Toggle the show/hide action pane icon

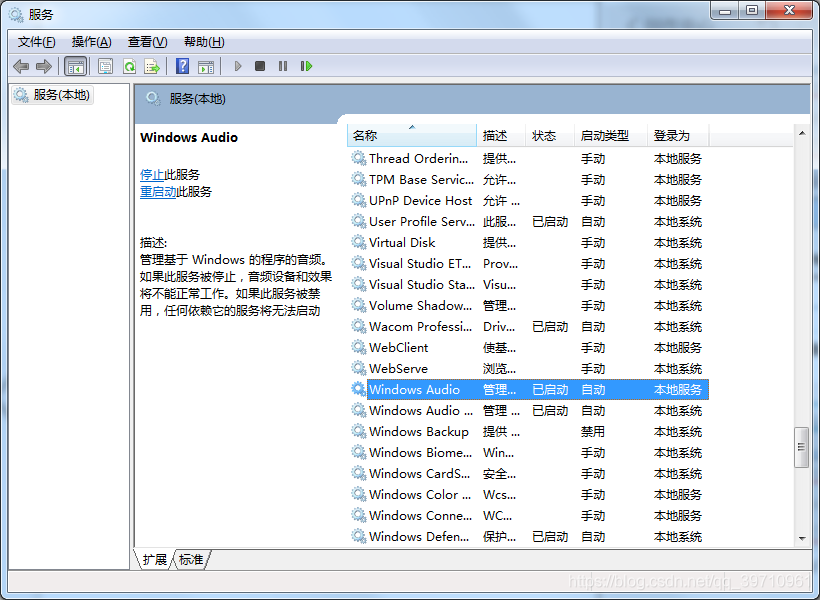[x=206, y=66]
